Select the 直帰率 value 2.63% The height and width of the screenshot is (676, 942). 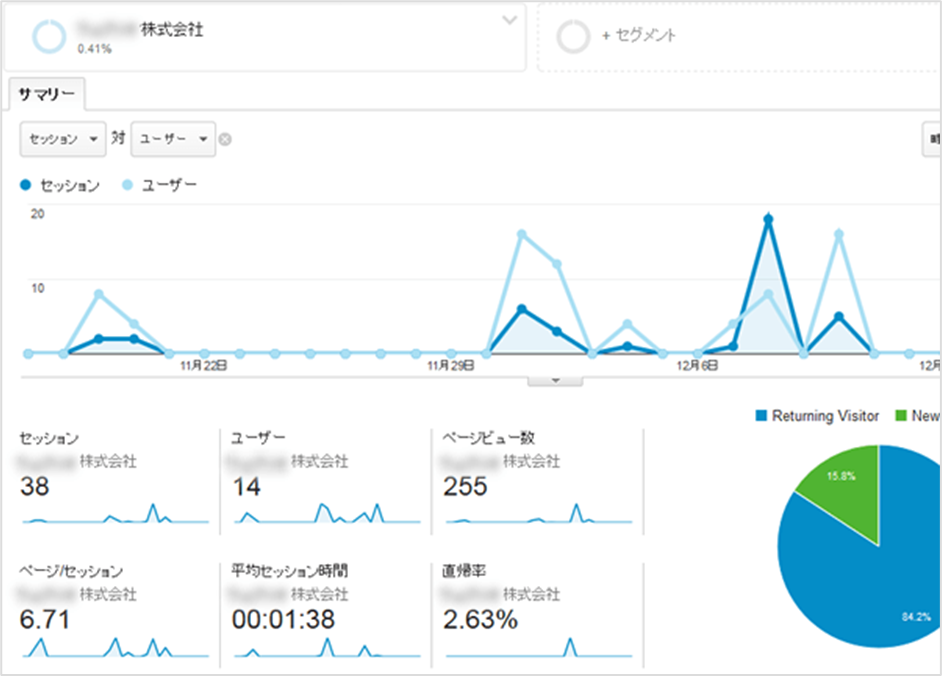[481, 620]
